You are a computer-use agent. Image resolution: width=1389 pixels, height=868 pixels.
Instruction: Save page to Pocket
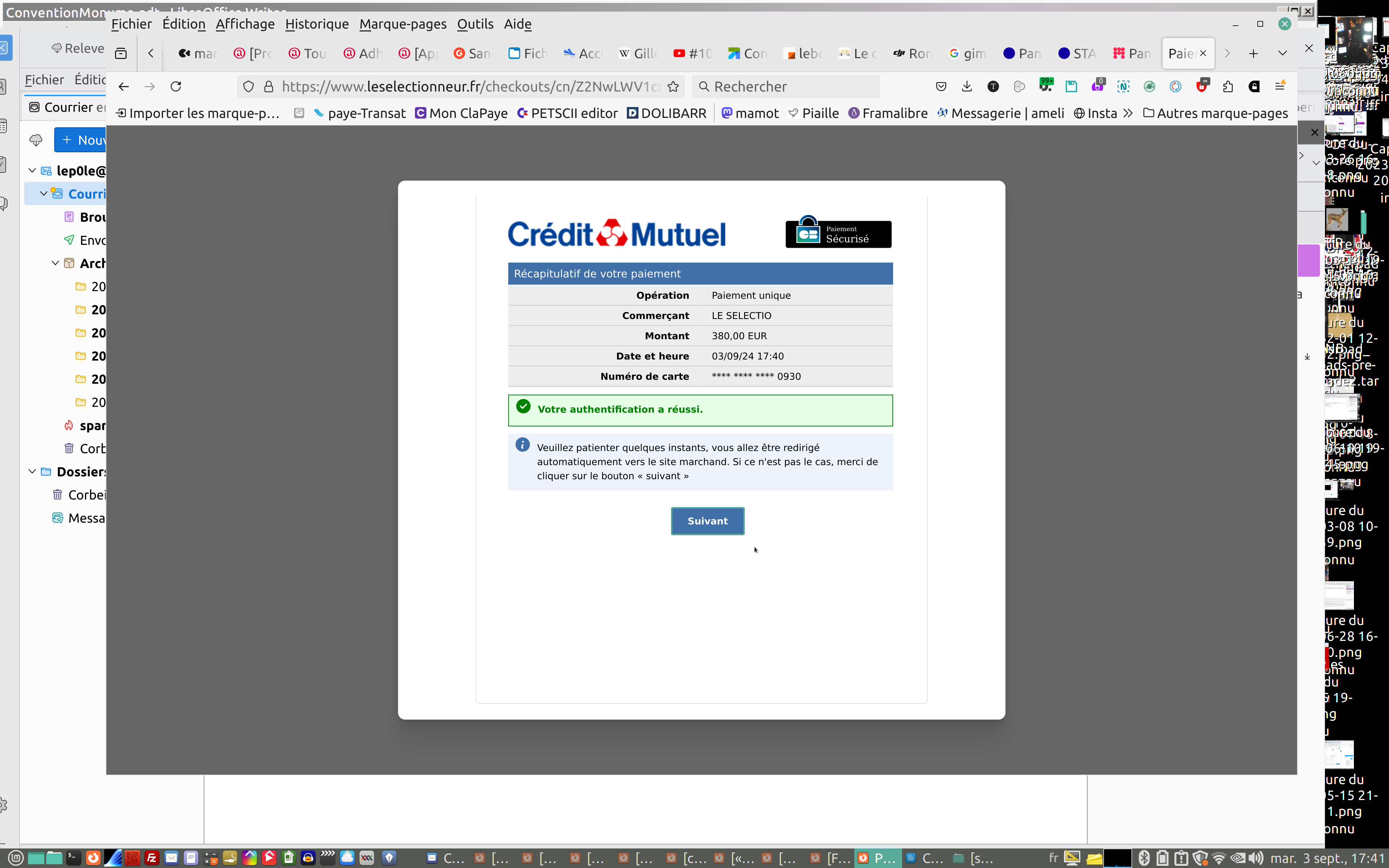941,87
